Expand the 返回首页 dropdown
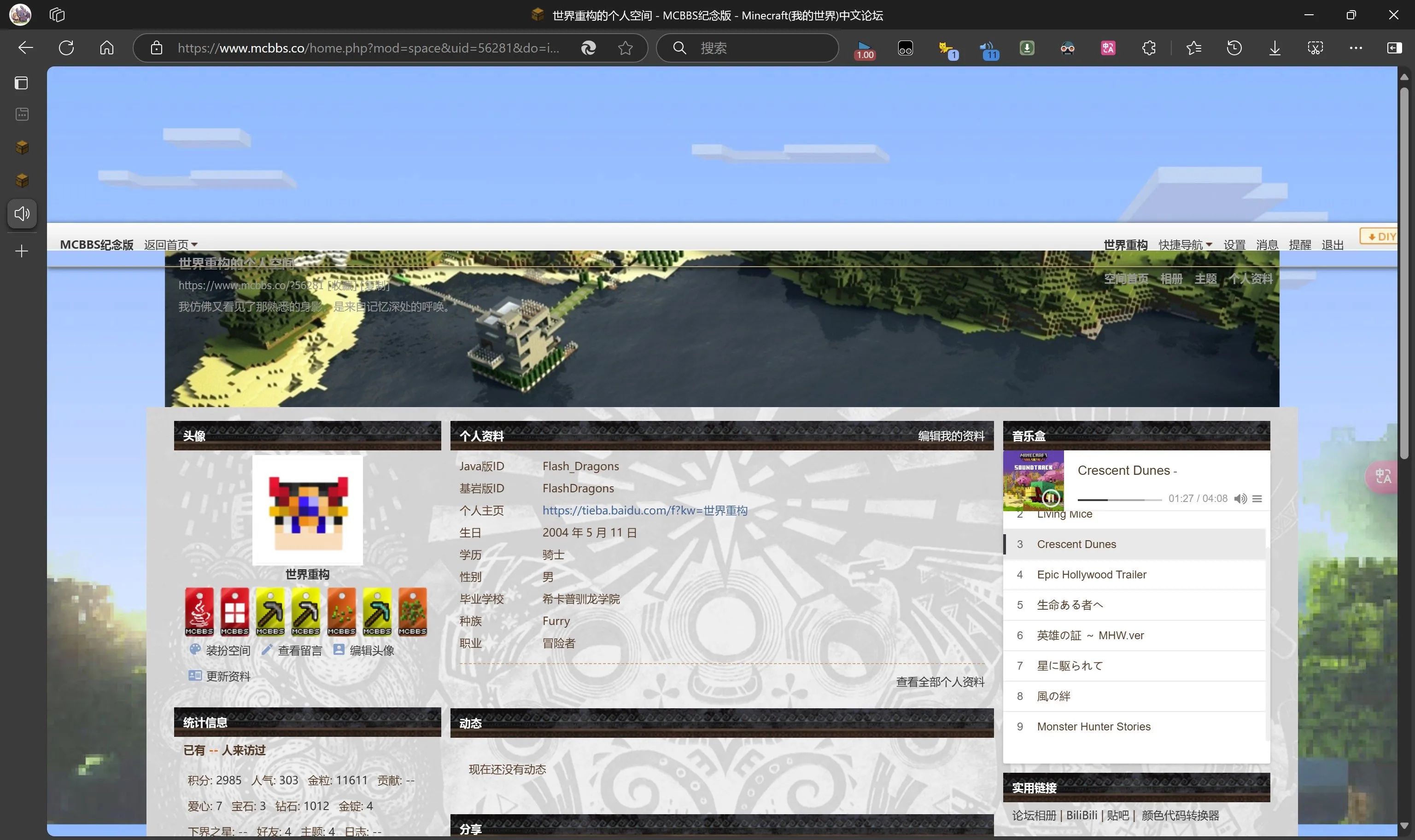1415x840 pixels. pos(170,245)
